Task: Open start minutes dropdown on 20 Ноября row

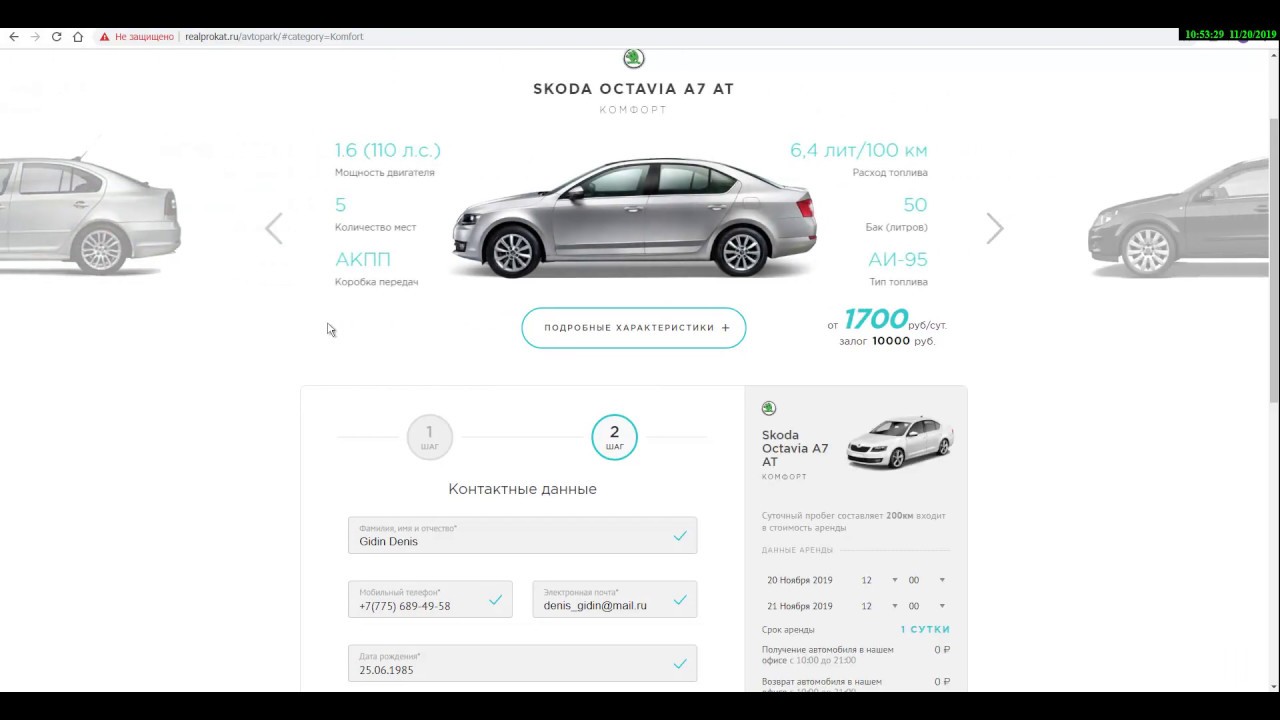Action: click(926, 580)
